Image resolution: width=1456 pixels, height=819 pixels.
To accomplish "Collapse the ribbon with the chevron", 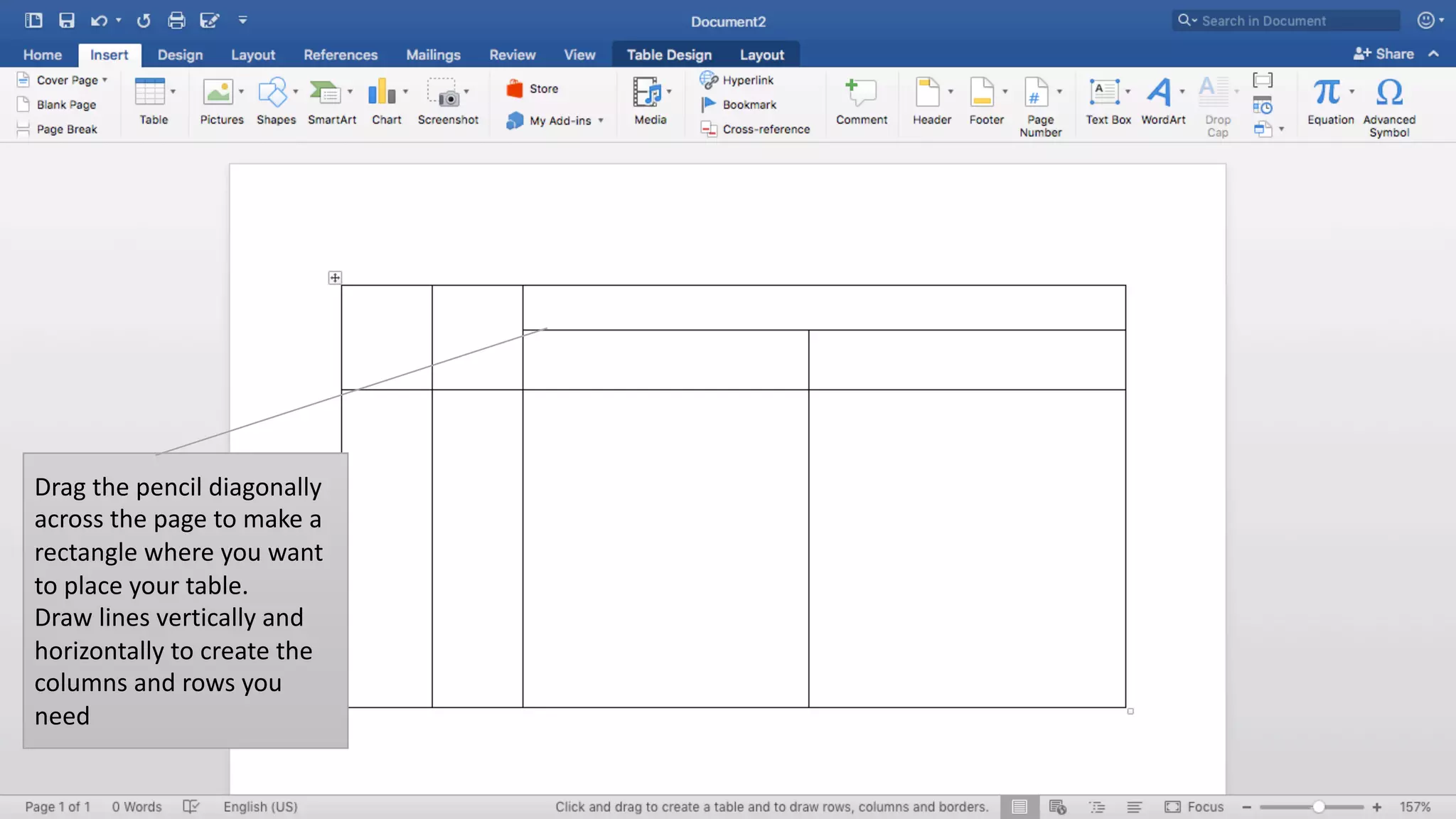I will (1434, 54).
